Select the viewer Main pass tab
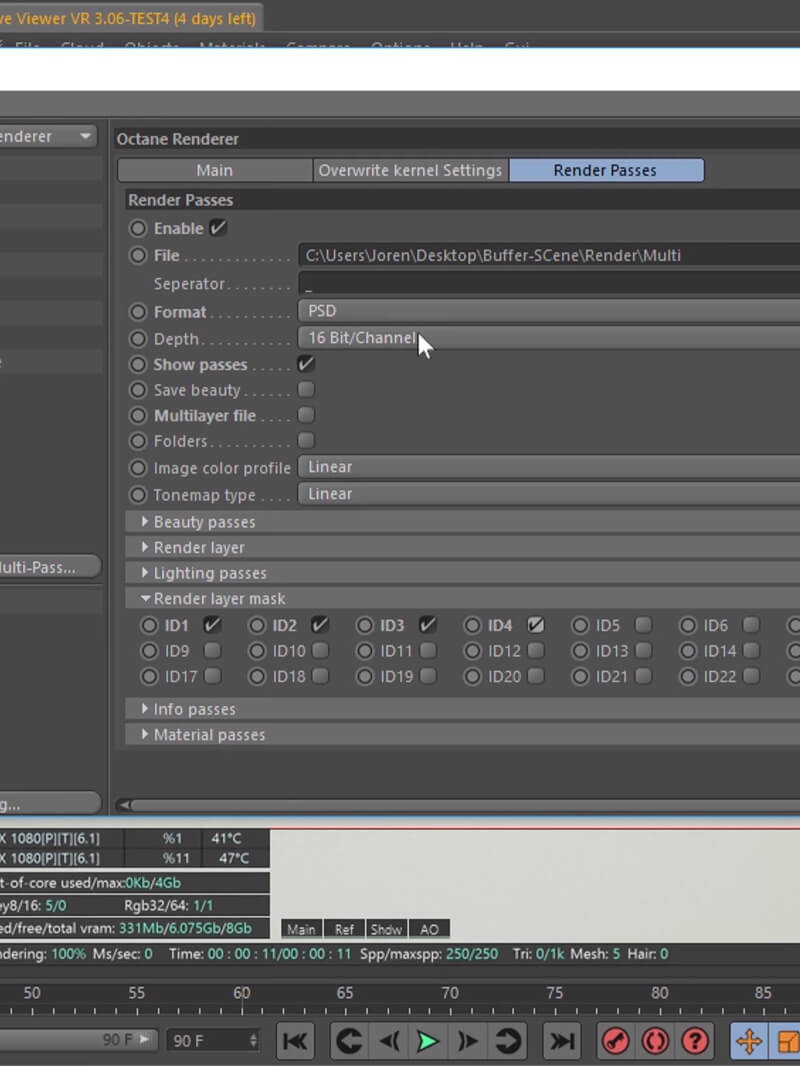Image resolution: width=800 pixels, height=1066 pixels. pyautogui.click(x=301, y=929)
